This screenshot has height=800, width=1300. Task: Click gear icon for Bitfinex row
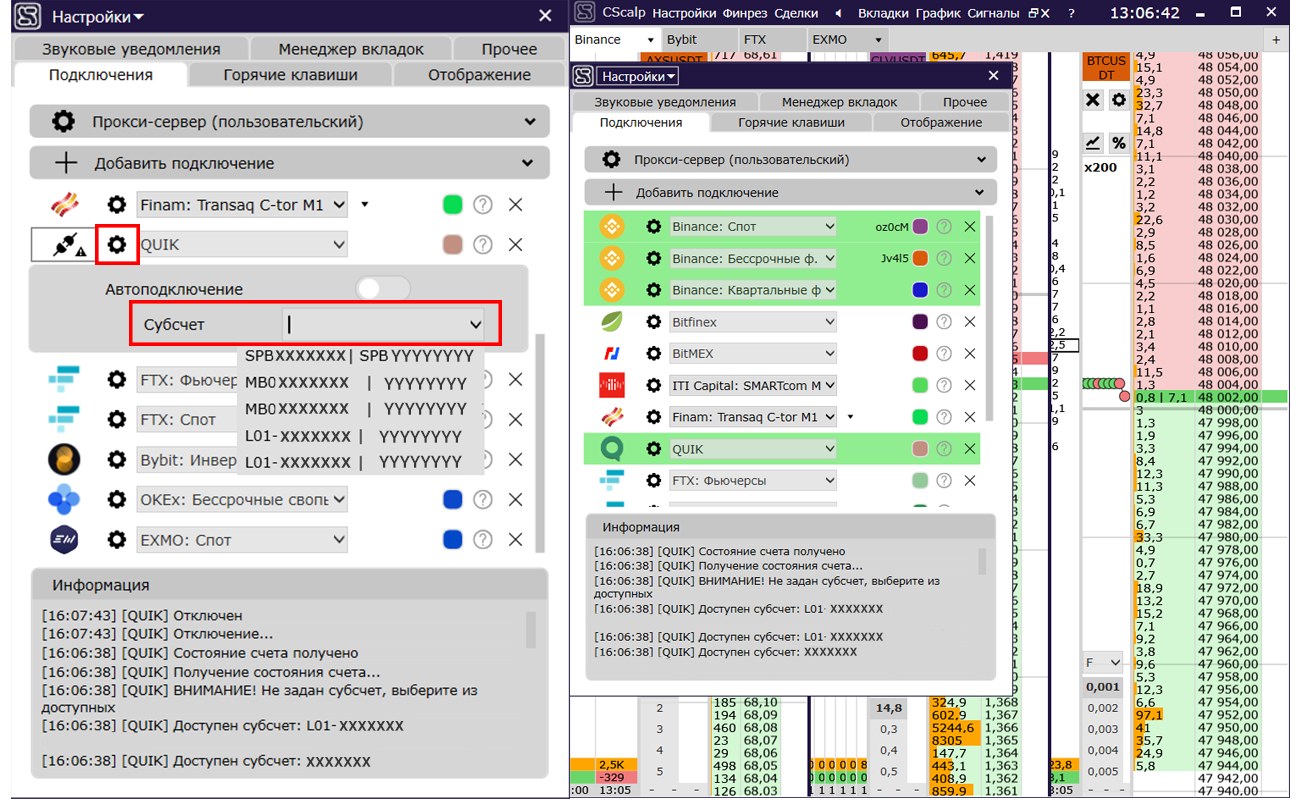(653, 322)
